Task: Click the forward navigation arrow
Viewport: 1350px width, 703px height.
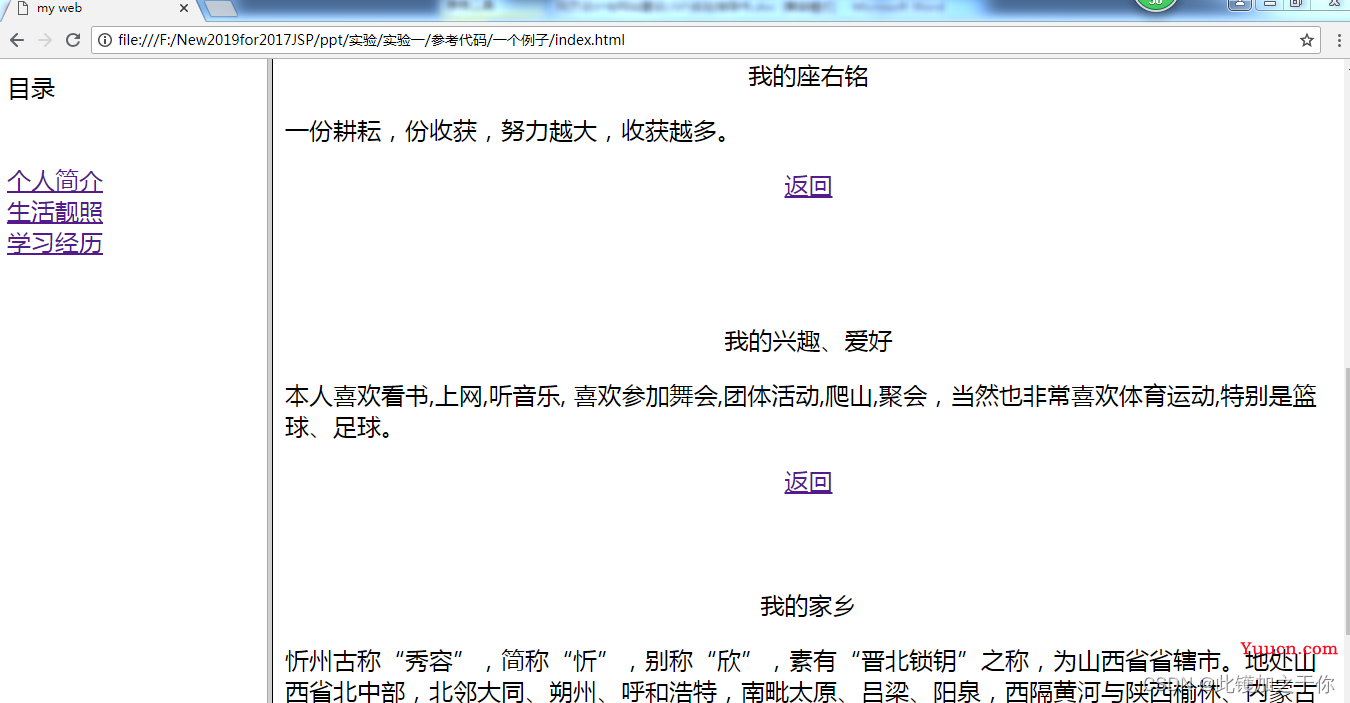Action: 45,40
